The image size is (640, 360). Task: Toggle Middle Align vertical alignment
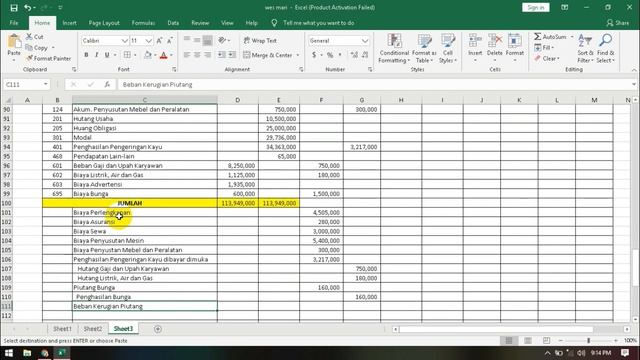[x=197, y=40]
